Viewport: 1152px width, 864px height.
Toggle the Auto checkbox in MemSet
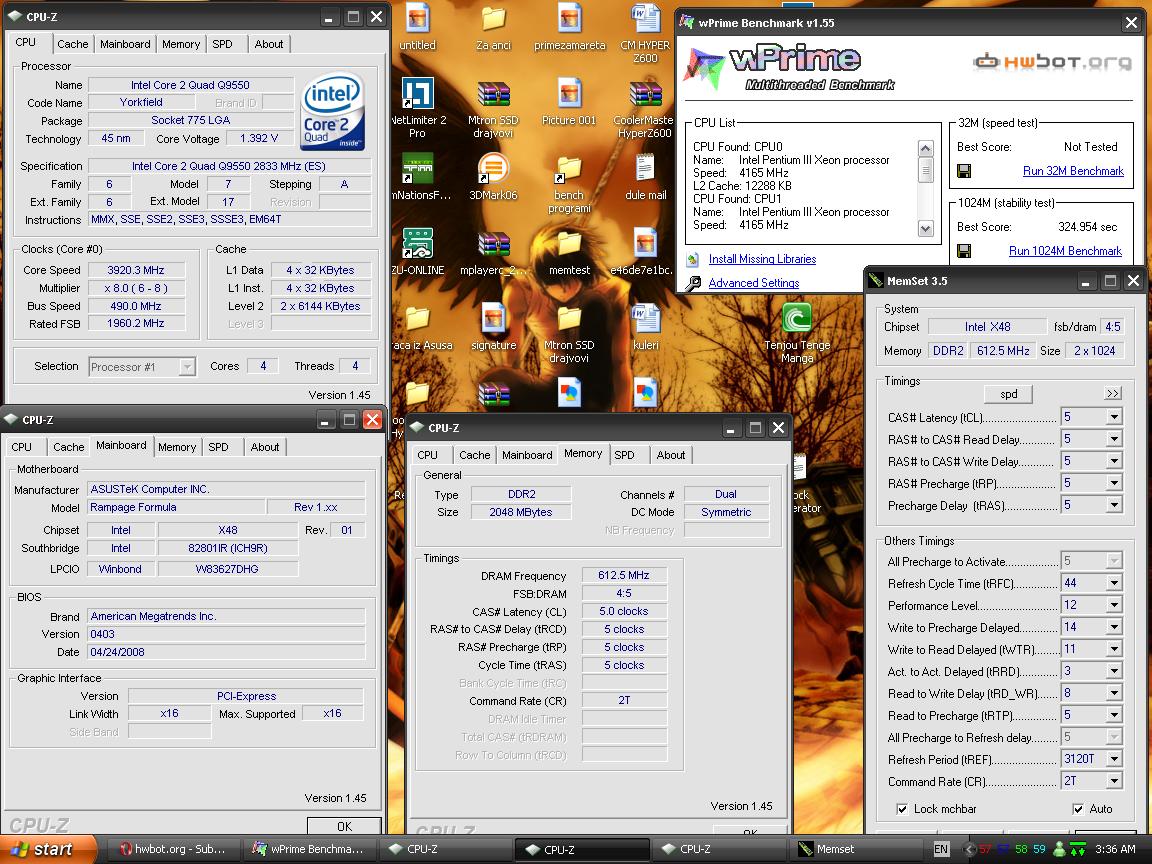point(1078,809)
